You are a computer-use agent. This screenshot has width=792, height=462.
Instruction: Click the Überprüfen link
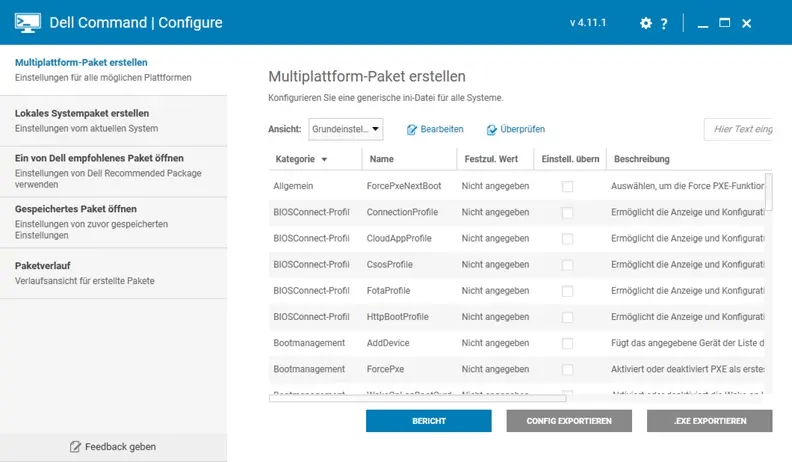(522, 129)
